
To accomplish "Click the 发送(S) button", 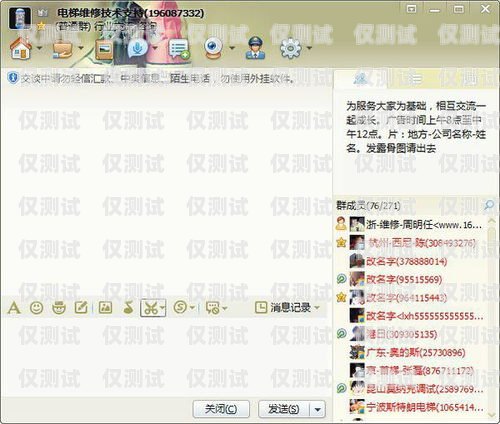I will click(284, 409).
